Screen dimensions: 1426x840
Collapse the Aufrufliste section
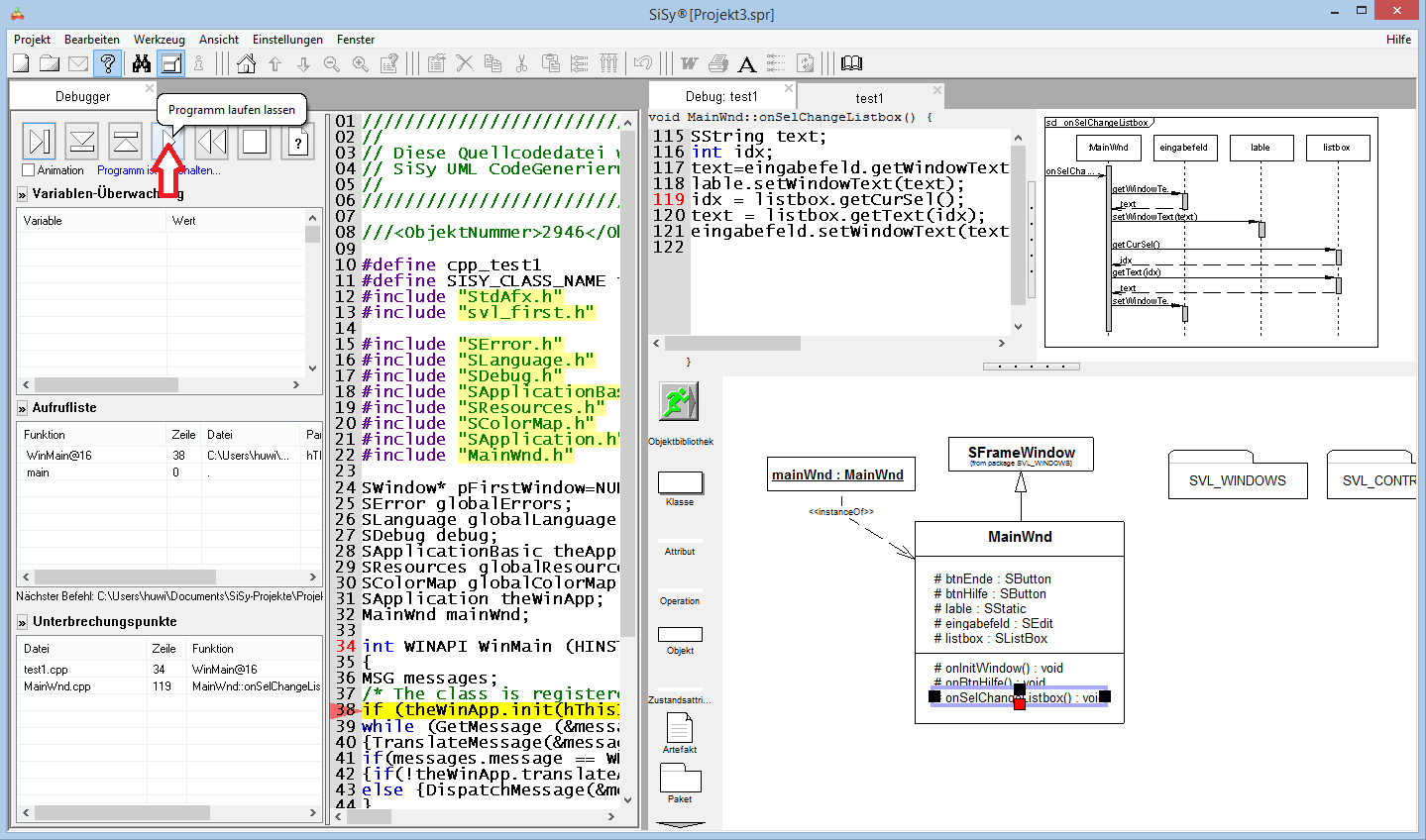(22, 408)
